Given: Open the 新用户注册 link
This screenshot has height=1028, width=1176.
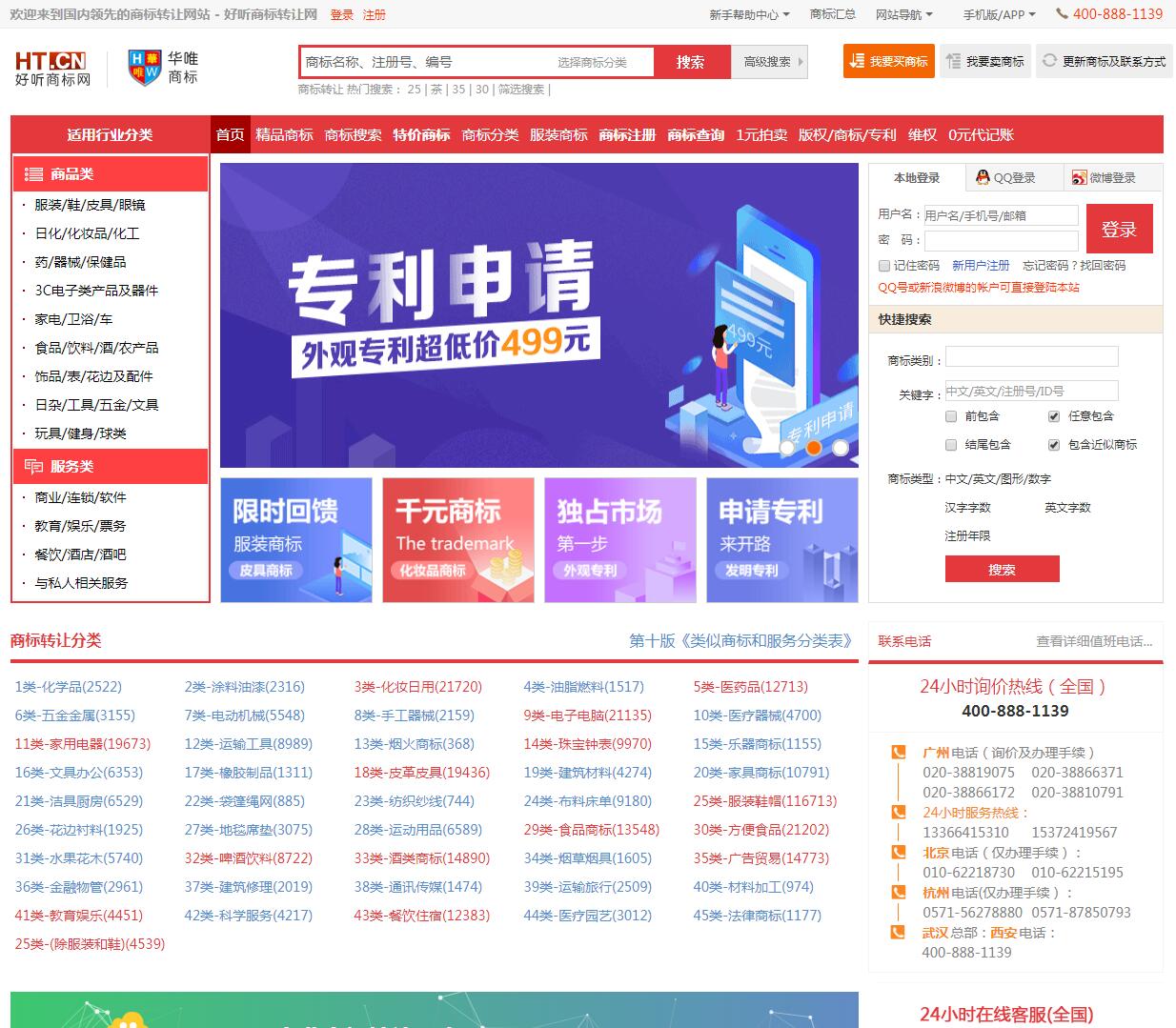Looking at the screenshot, I should 981,266.
